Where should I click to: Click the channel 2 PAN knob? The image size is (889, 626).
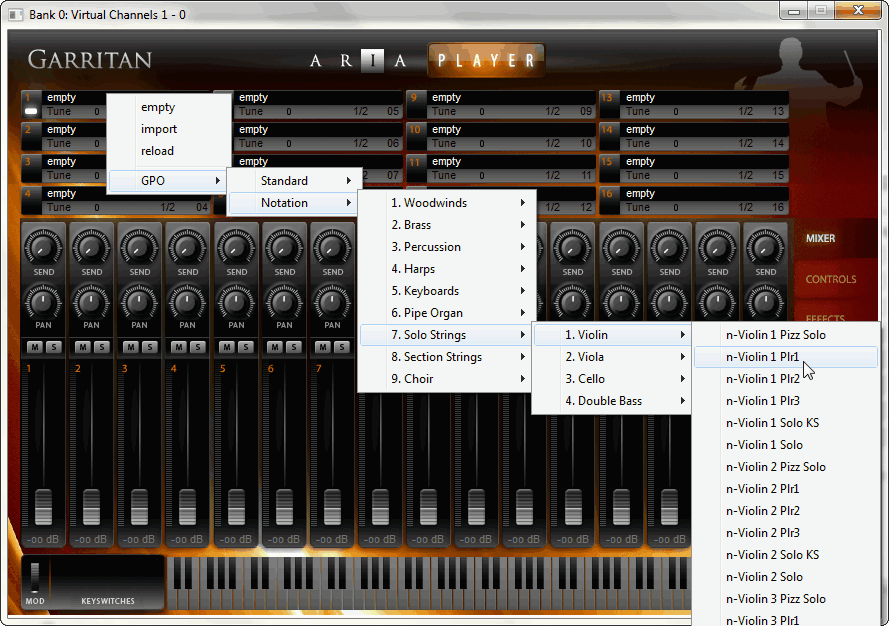point(91,300)
